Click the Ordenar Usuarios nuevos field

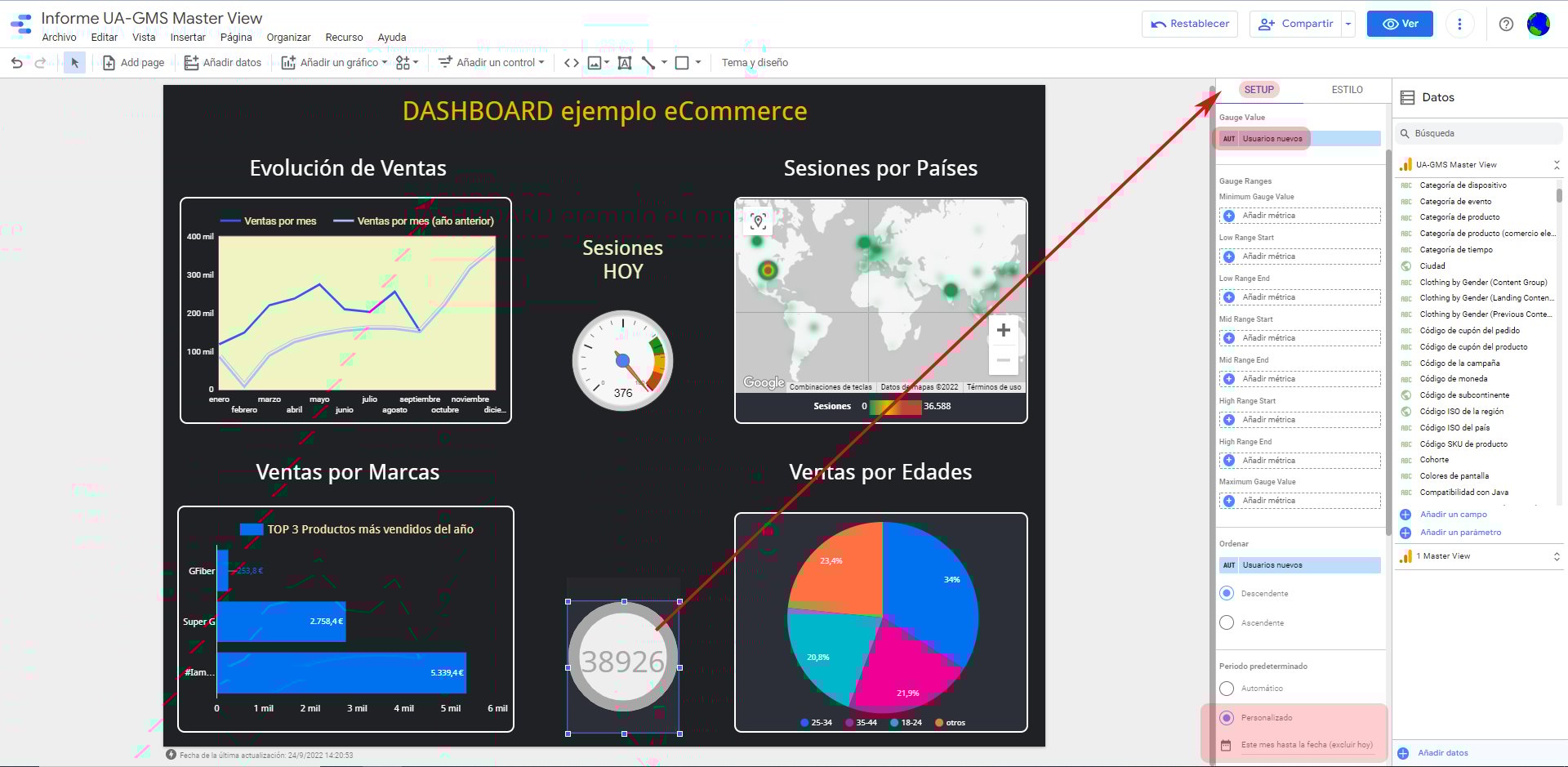(1300, 565)
